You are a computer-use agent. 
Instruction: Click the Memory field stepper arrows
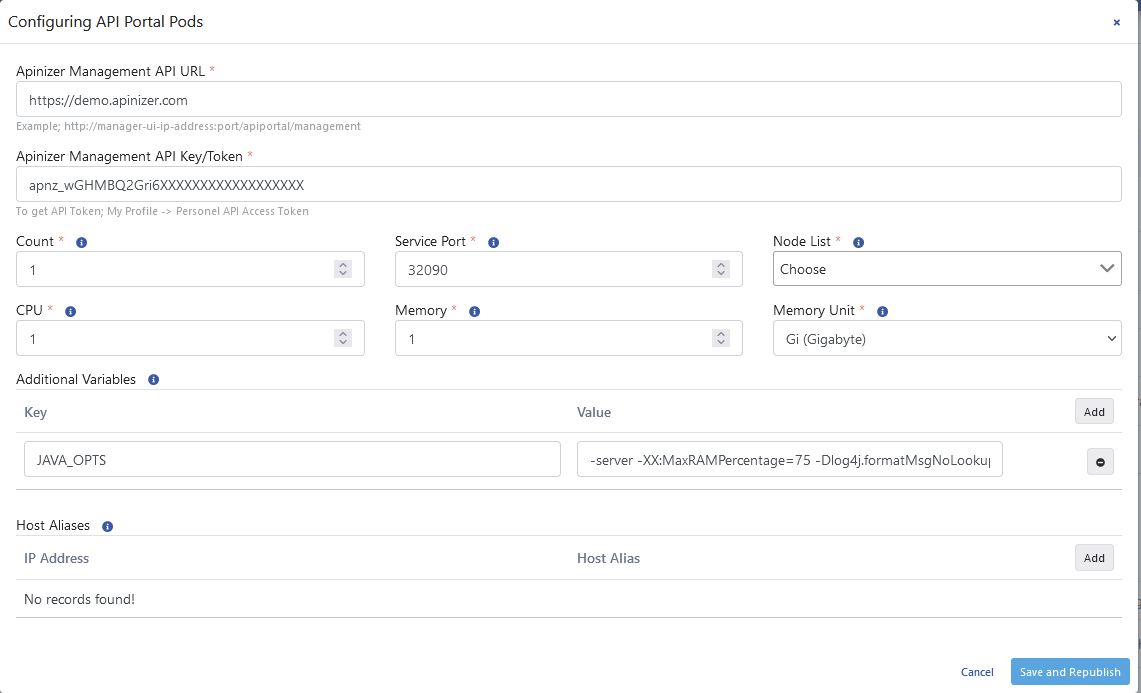(x=721, y=339)
